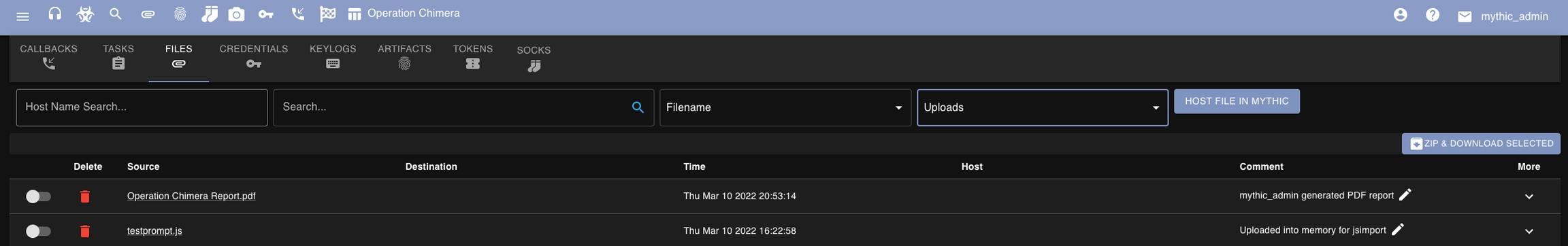Focus the Host Name Search field

[142, 107]
